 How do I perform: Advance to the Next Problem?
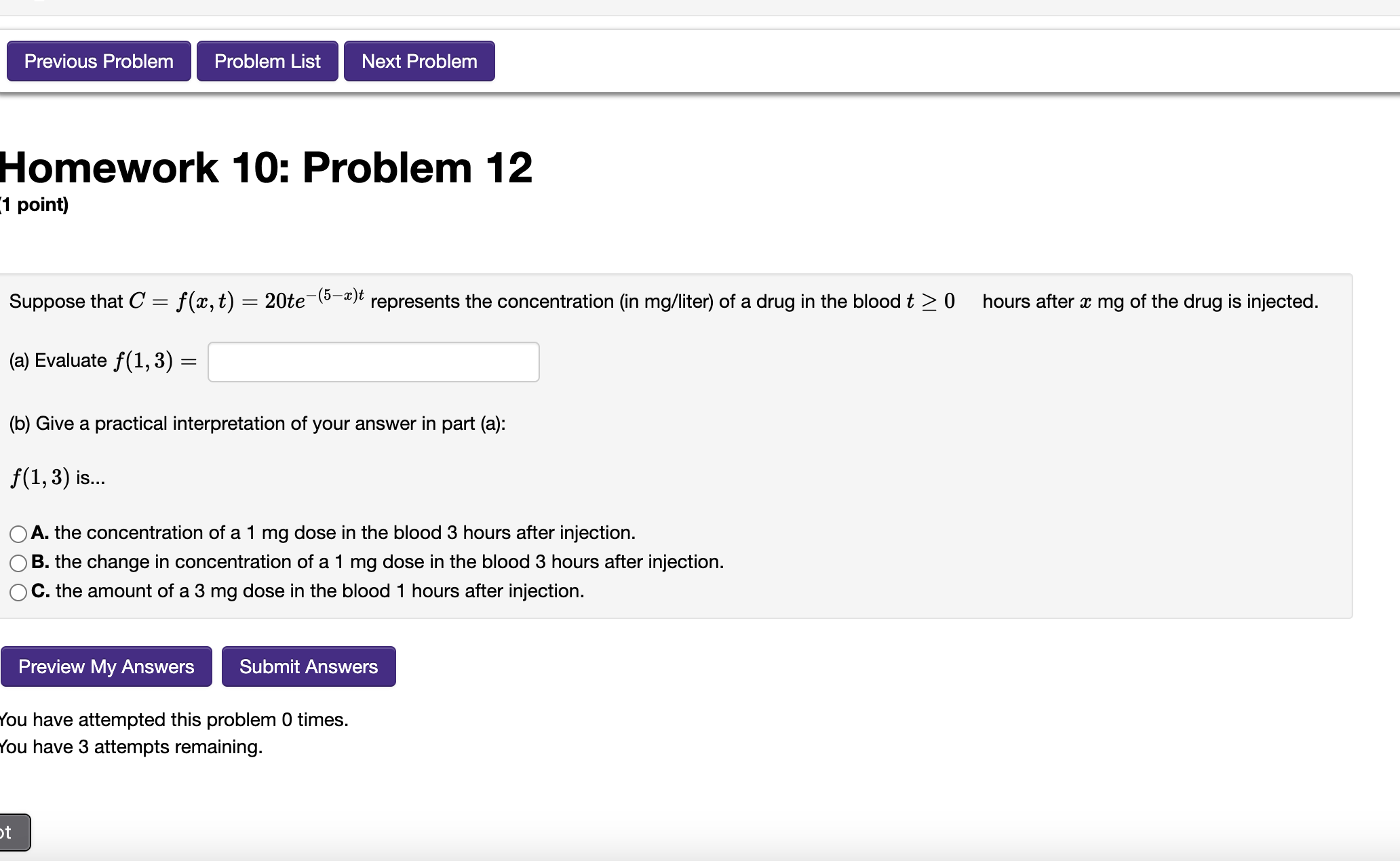[419, 61]
